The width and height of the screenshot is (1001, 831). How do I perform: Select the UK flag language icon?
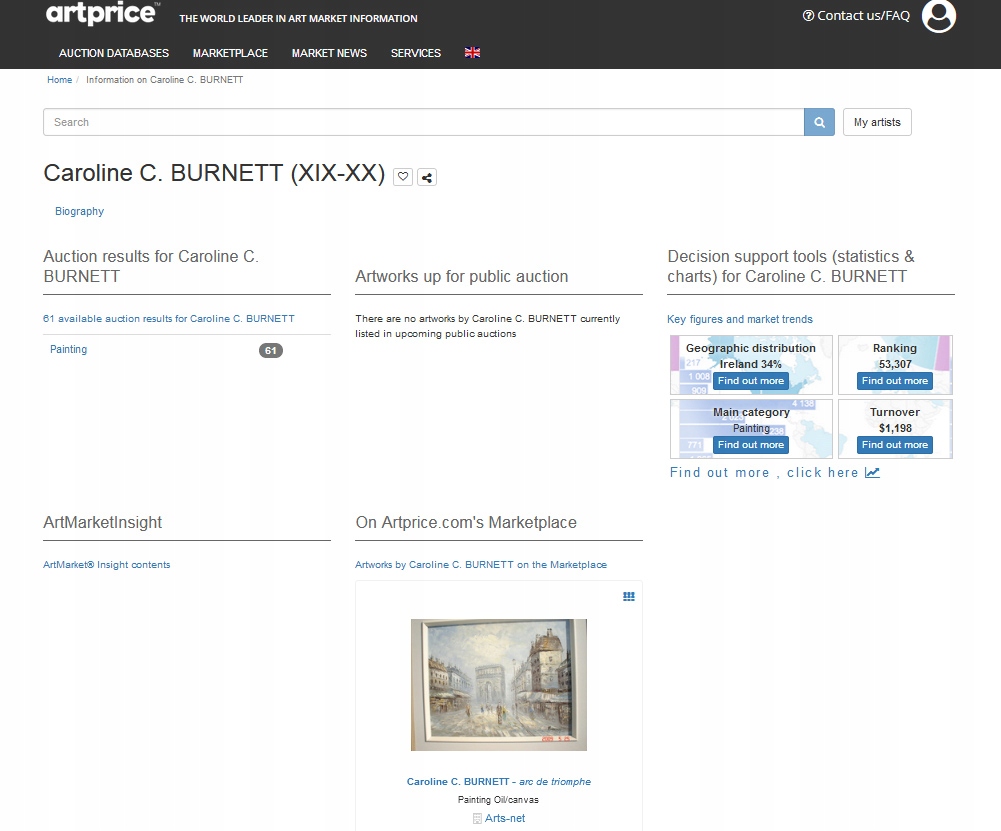[x=472, y=53]
